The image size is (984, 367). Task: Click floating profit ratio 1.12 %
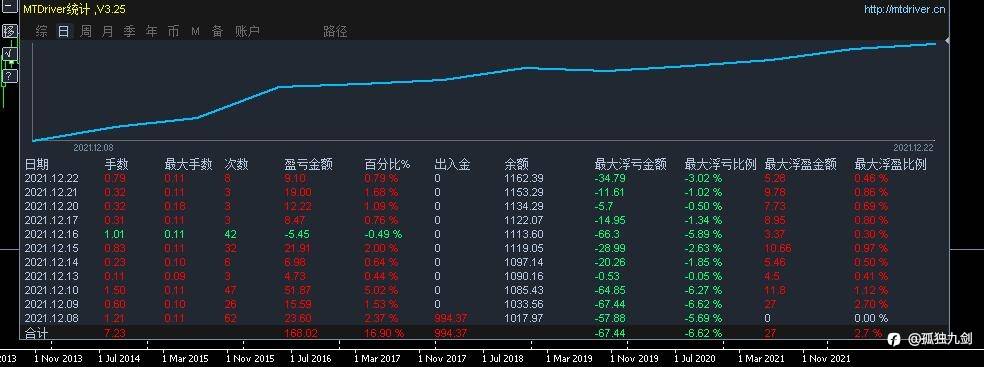pos(872,290)
